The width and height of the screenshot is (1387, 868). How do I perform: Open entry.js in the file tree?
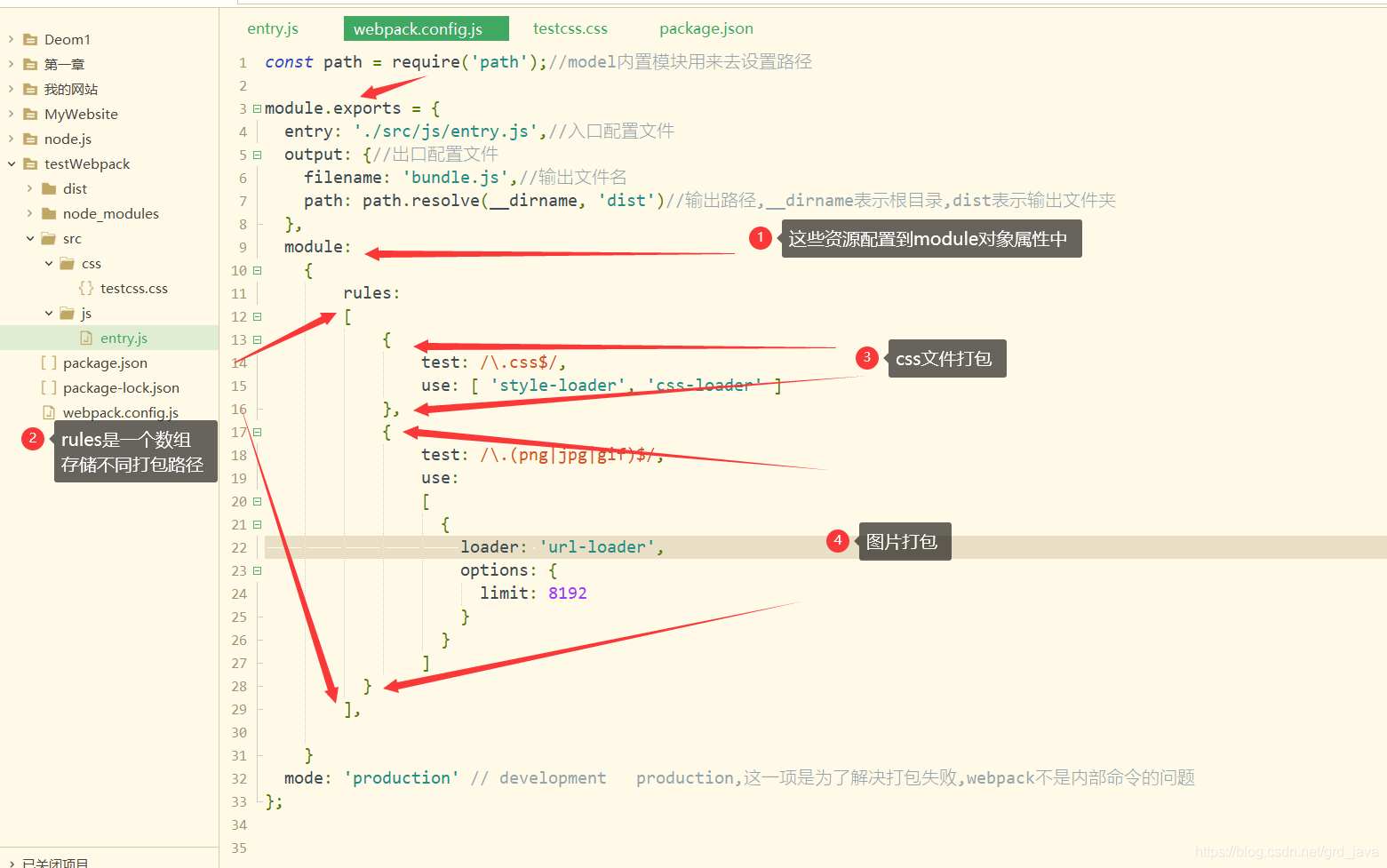124,338
